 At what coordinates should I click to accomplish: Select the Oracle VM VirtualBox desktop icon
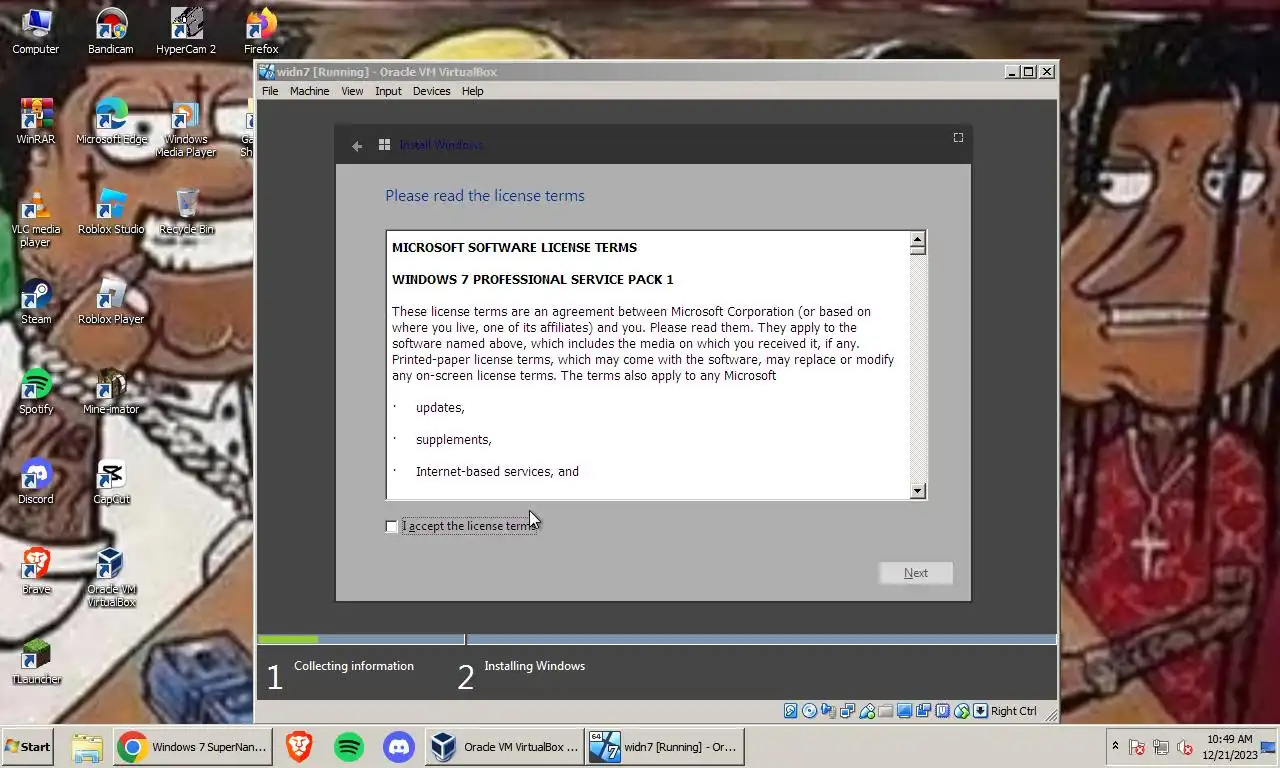point(111,577)
